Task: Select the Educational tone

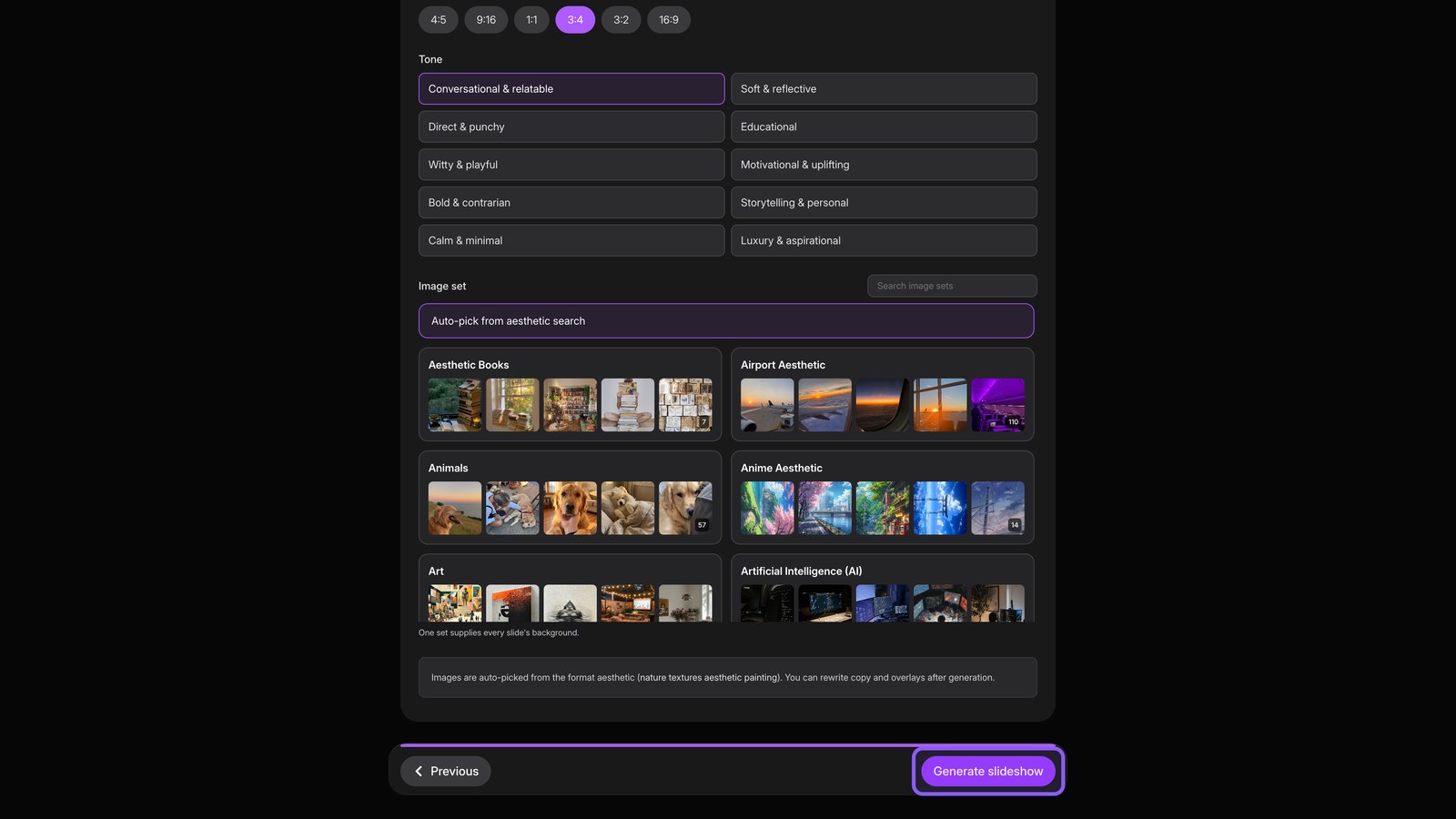Action: tap(884, 126)
